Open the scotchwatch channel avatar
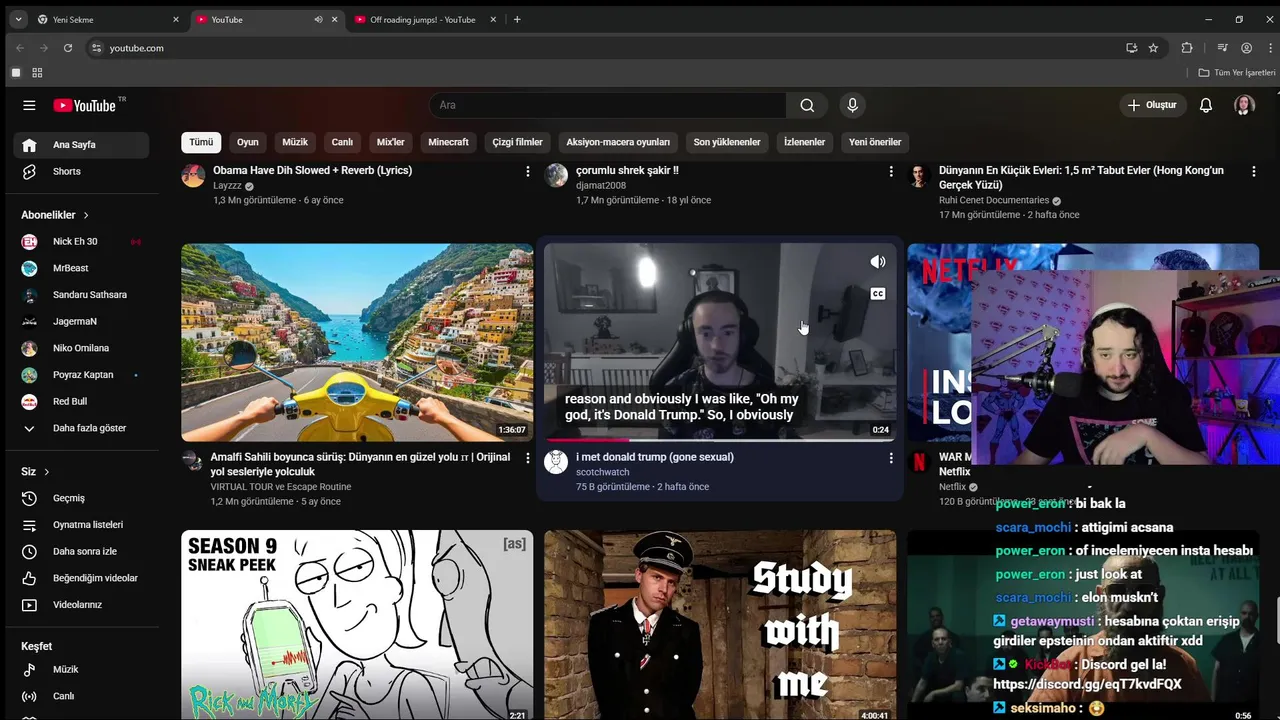1280x720 pixels. (x=556, y=462)
